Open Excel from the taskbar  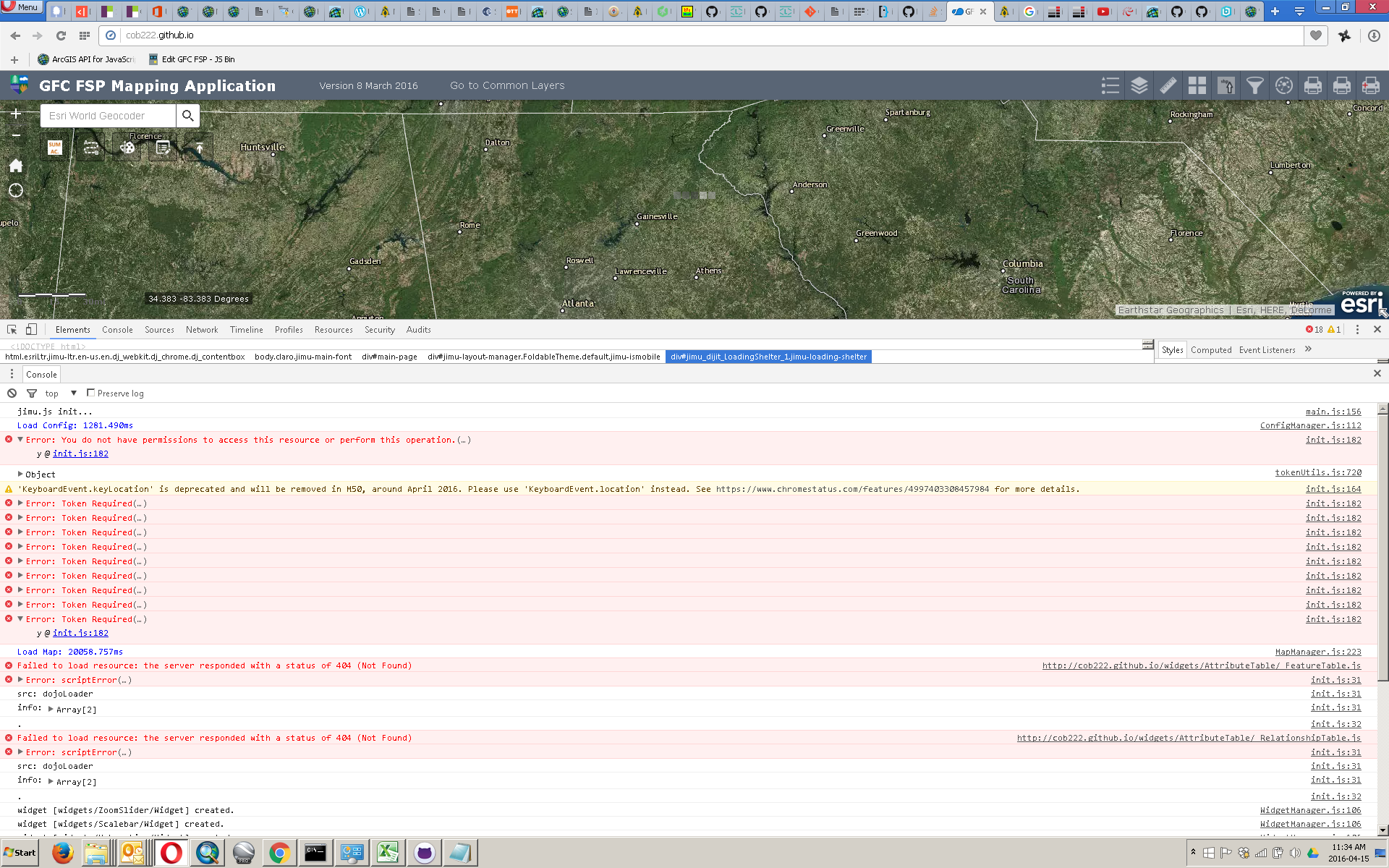[388, 853]
